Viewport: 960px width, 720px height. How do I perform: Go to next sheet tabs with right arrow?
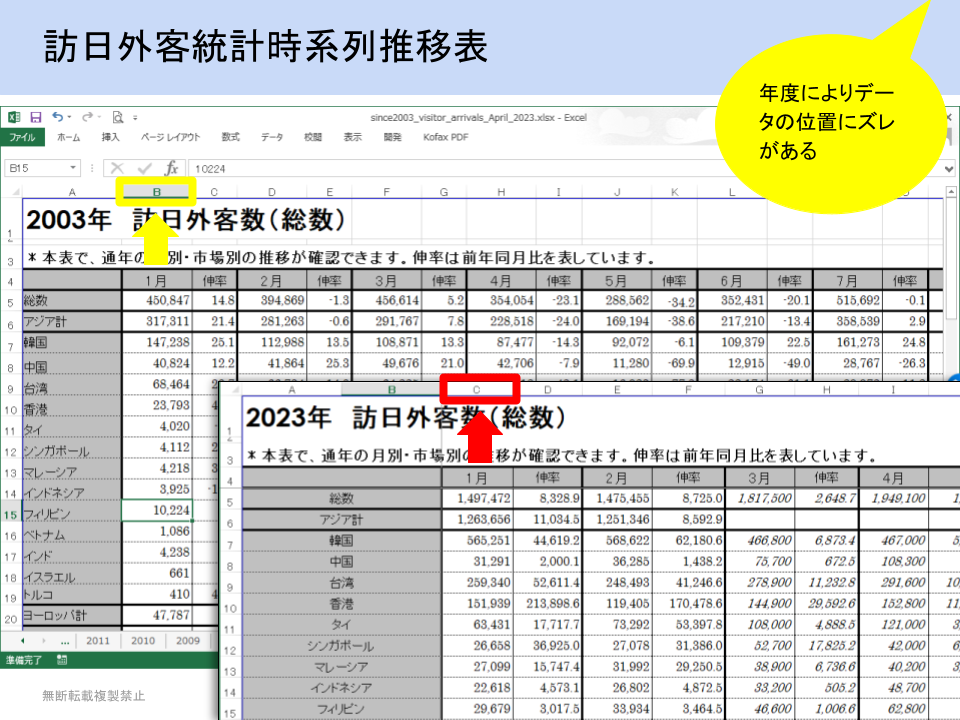[x=43, y=640]
